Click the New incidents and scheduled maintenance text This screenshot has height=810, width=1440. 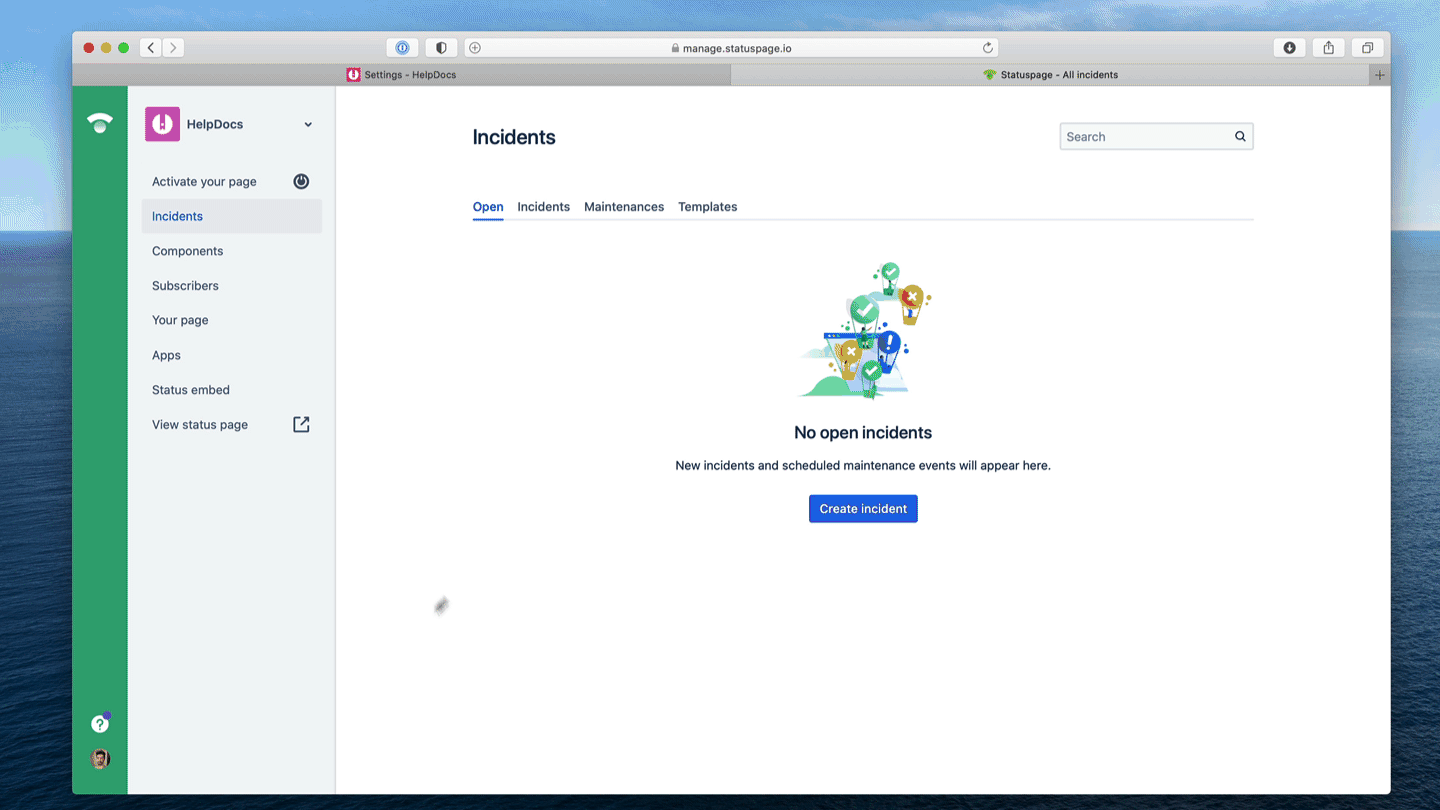(x=863, y=466)
